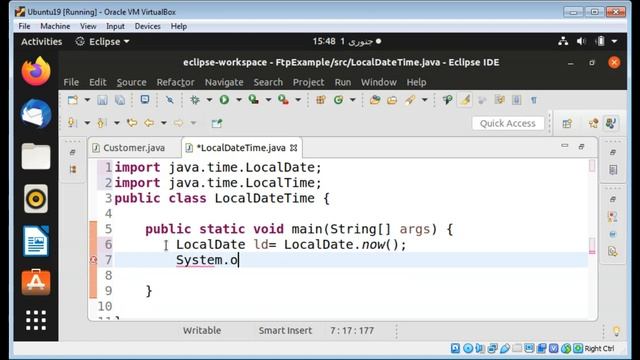Click the error marker on line 7
The height and width of the screenshot is (360, 640).
coord(93,260)
